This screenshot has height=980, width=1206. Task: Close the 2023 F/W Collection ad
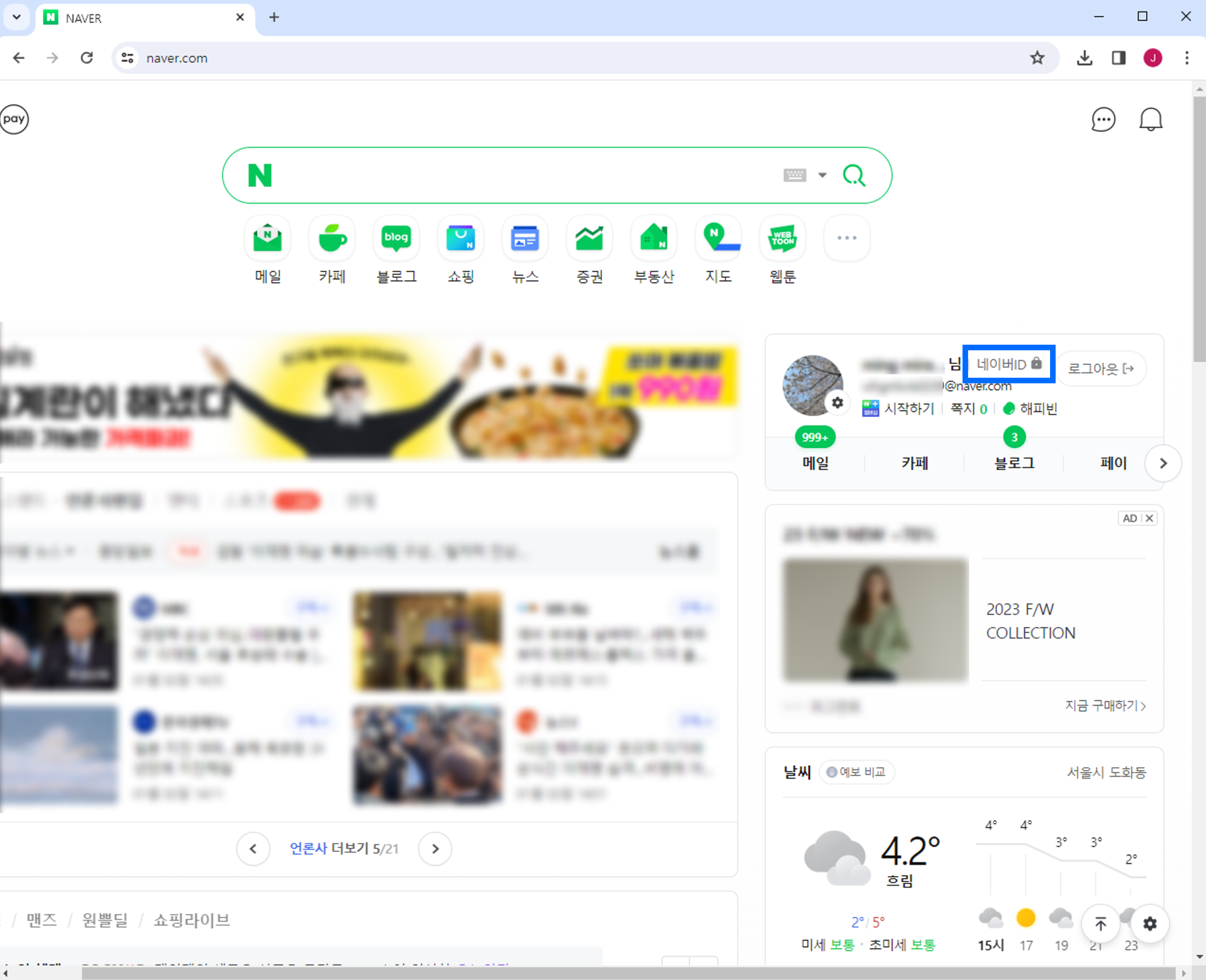[x=1149, y=518]
